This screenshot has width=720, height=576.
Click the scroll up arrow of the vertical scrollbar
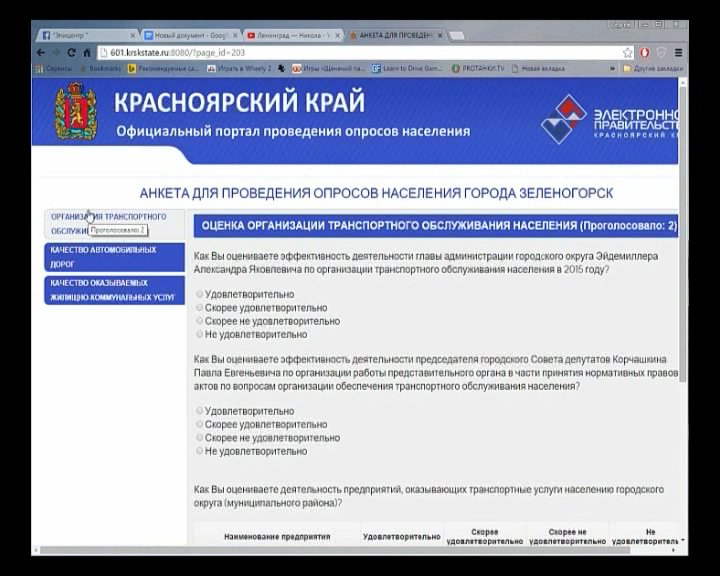click(x=683, y=82)
